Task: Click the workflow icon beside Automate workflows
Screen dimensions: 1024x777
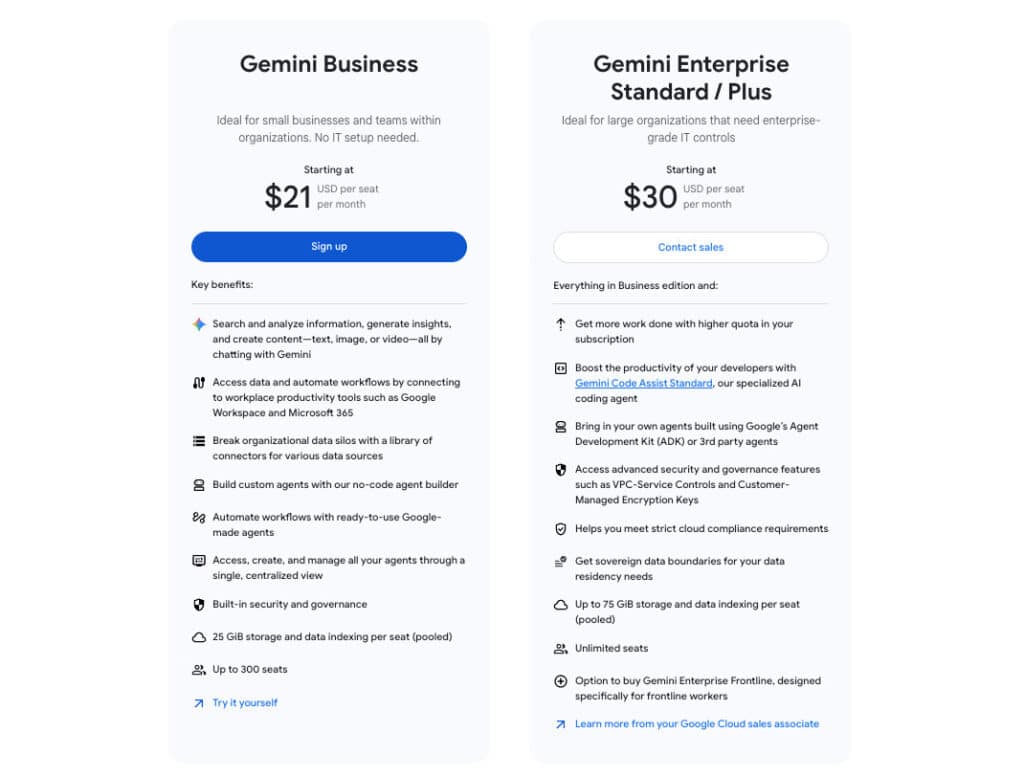Action: pyautogui.click(x=199, y=518)
